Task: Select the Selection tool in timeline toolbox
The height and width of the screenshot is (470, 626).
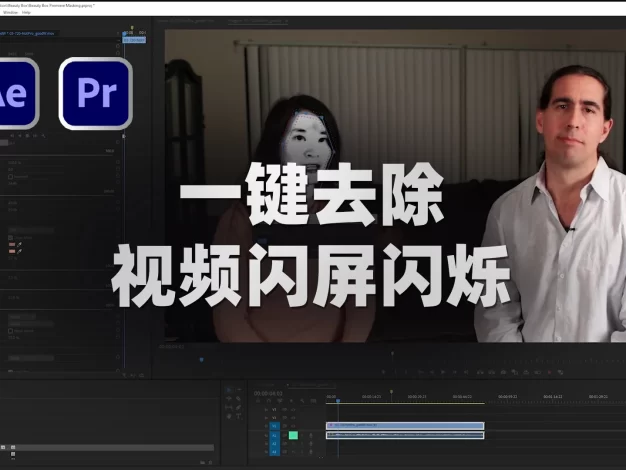Action: pos(228,390)
